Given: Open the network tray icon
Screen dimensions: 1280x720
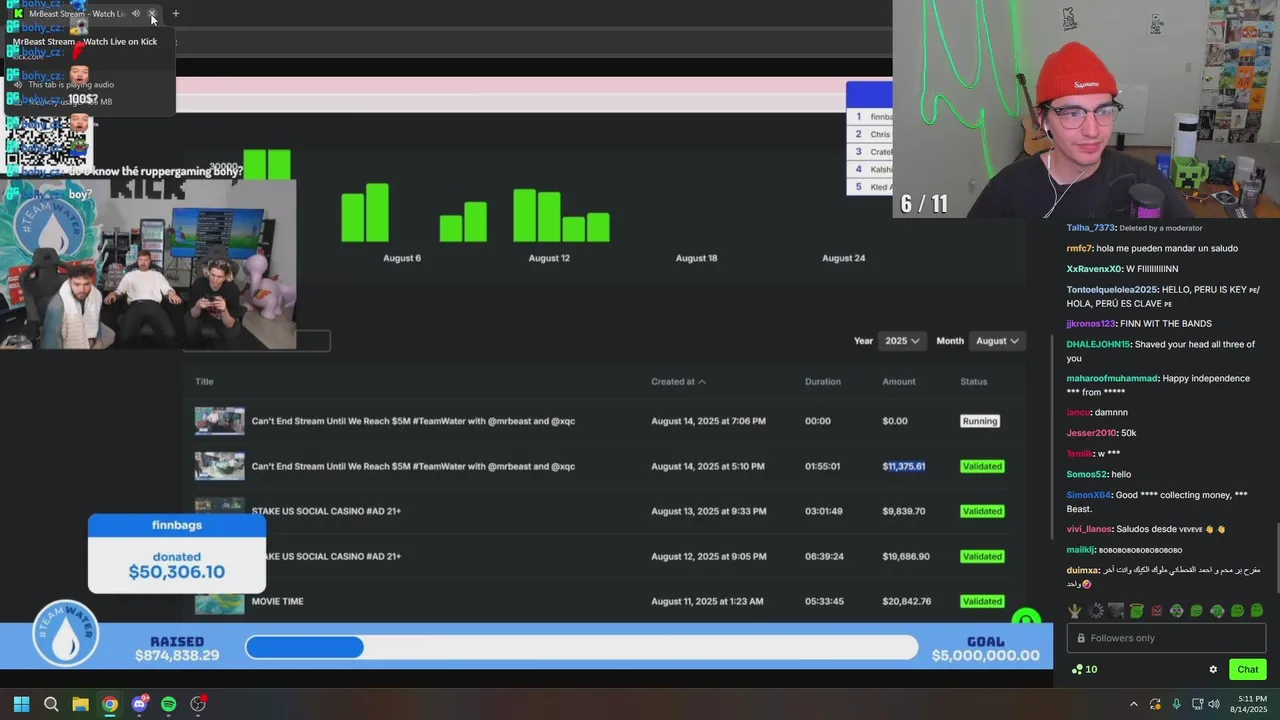Looking at the screenshot, I should click(x=1197, y=704).
